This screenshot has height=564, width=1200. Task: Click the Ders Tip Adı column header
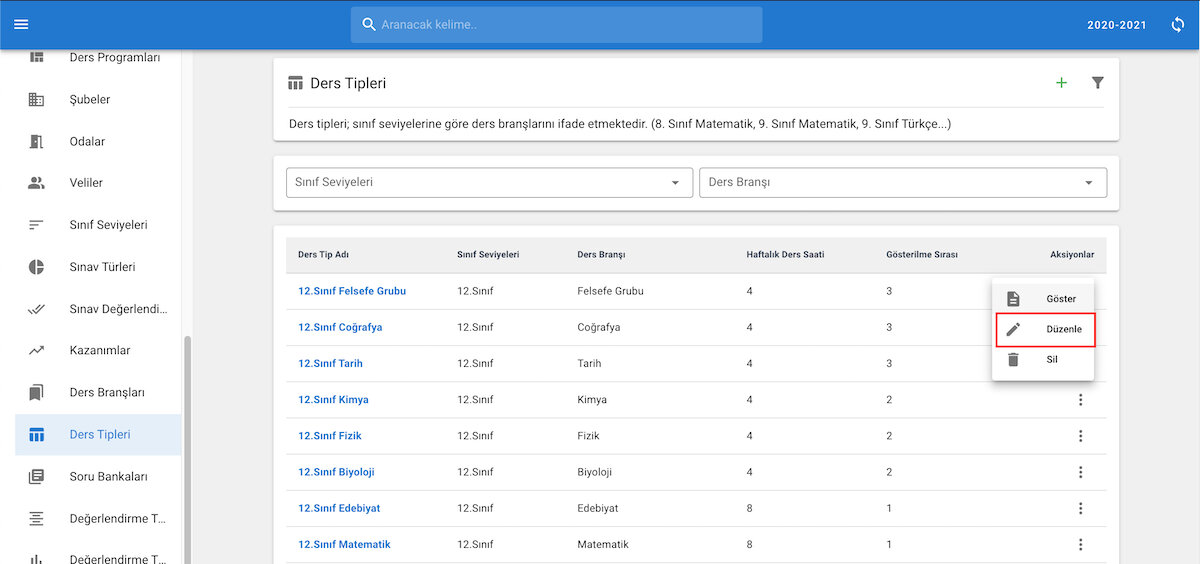tap(323, 255)
